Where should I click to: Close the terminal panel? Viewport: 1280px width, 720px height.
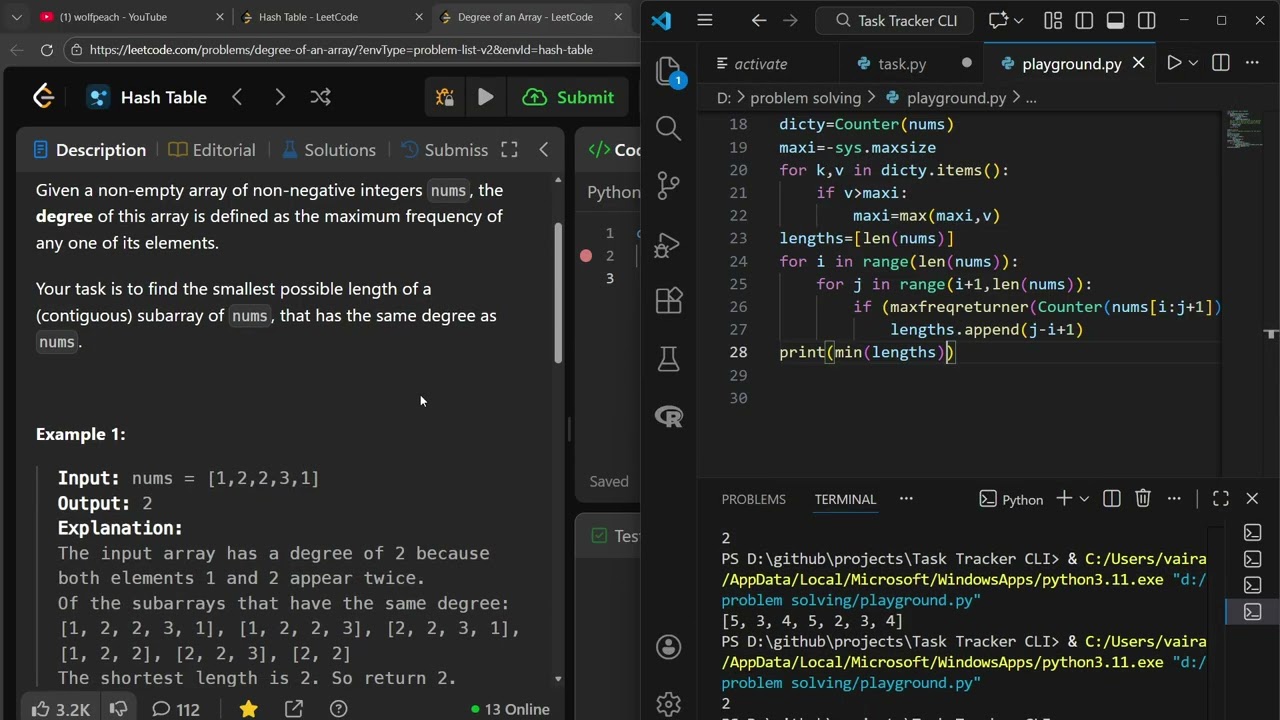tap(1252, 498)
